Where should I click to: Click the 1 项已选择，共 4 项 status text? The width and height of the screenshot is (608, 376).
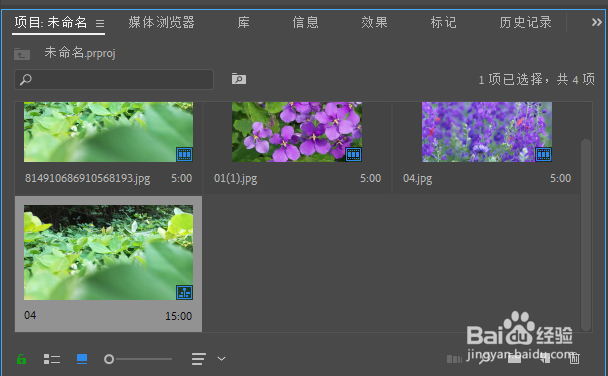point(536,79)
